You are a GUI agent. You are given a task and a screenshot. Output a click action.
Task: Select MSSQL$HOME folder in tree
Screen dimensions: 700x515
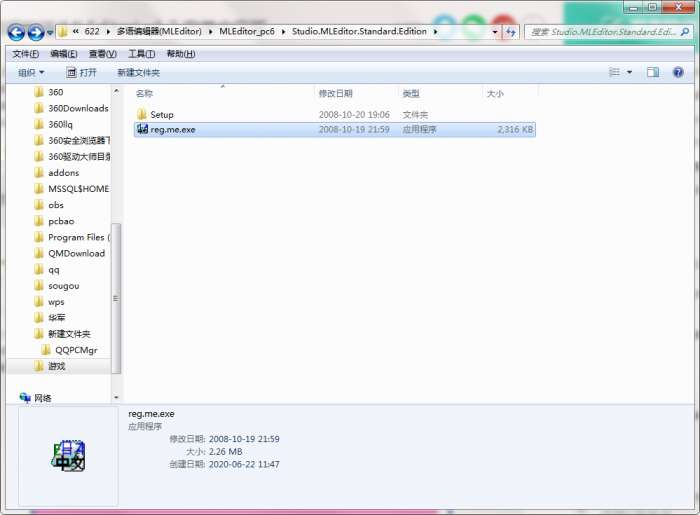click(78, 189)
